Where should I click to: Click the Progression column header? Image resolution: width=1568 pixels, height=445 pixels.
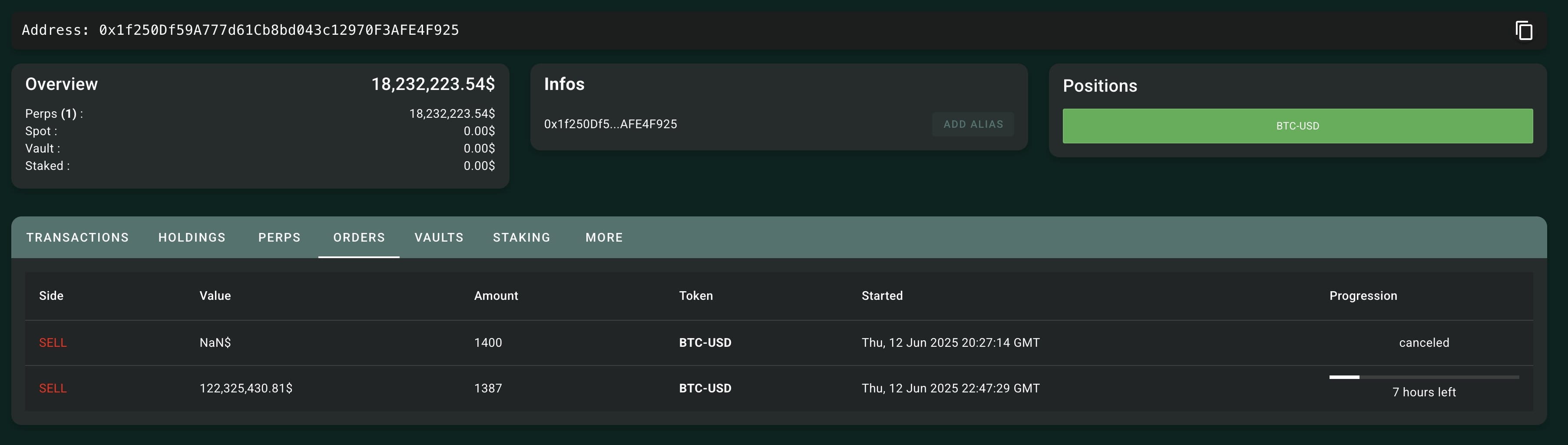pos(1363,296)
